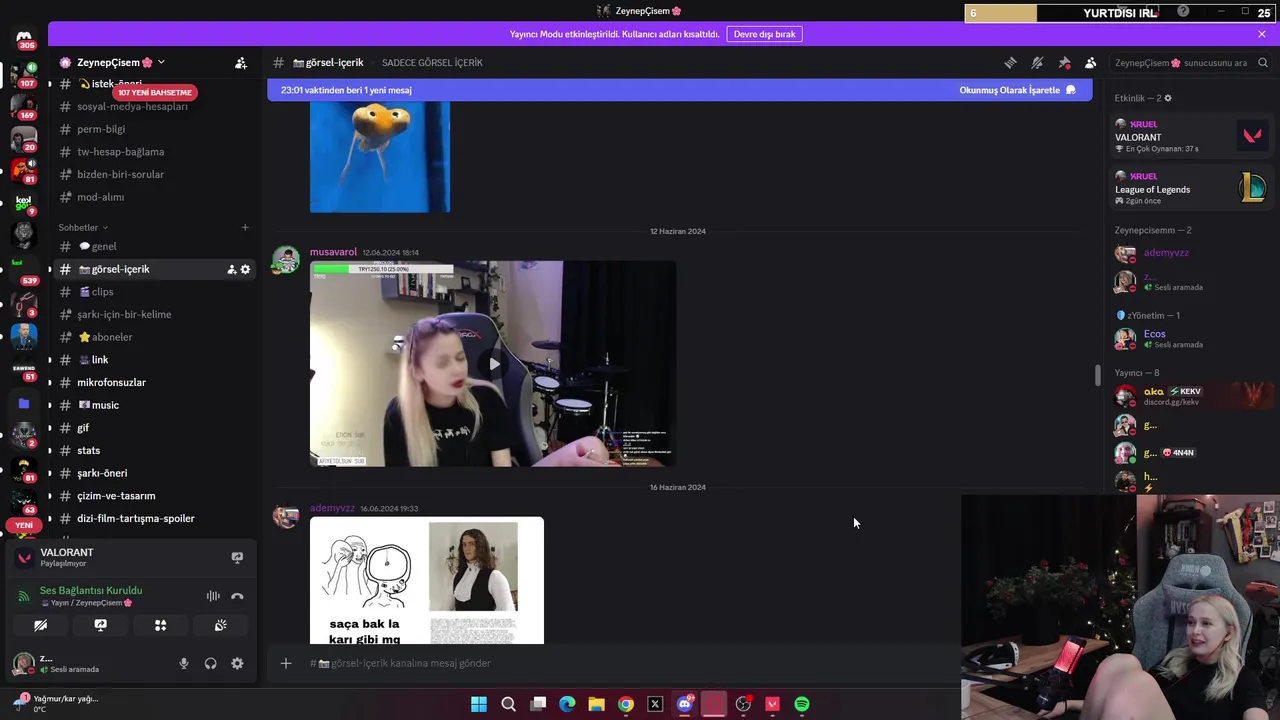
Task: Open bizden-biri-sorular channel
Action: click(x=120, y=174)
